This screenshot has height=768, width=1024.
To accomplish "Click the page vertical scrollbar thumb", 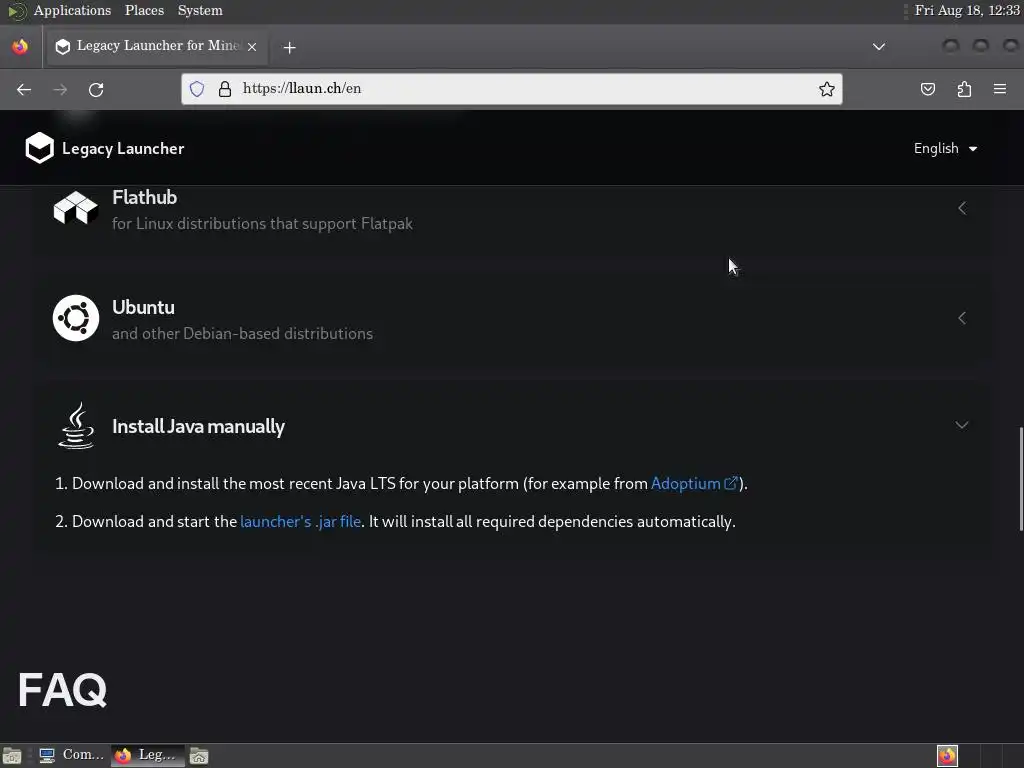I will coord(1020,479).
